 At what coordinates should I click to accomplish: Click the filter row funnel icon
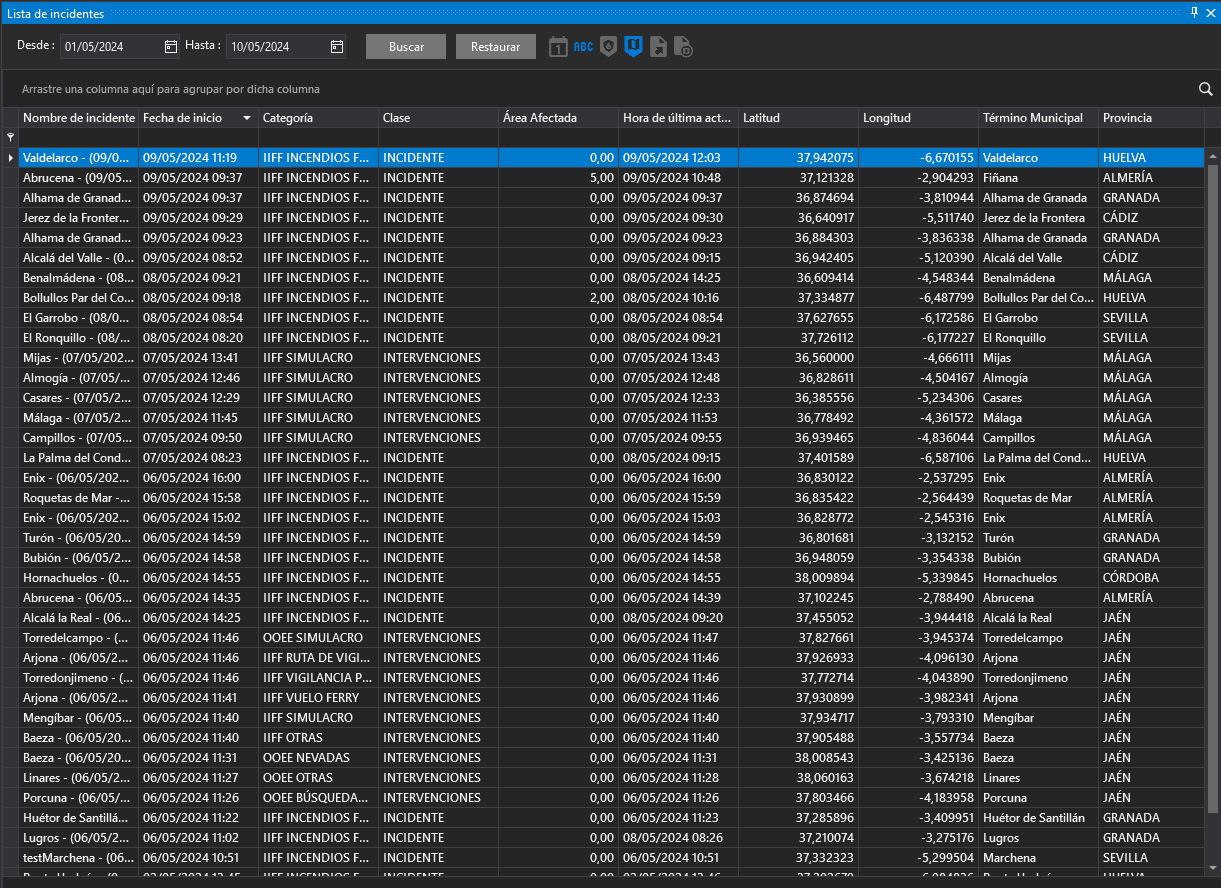point(11,137)
